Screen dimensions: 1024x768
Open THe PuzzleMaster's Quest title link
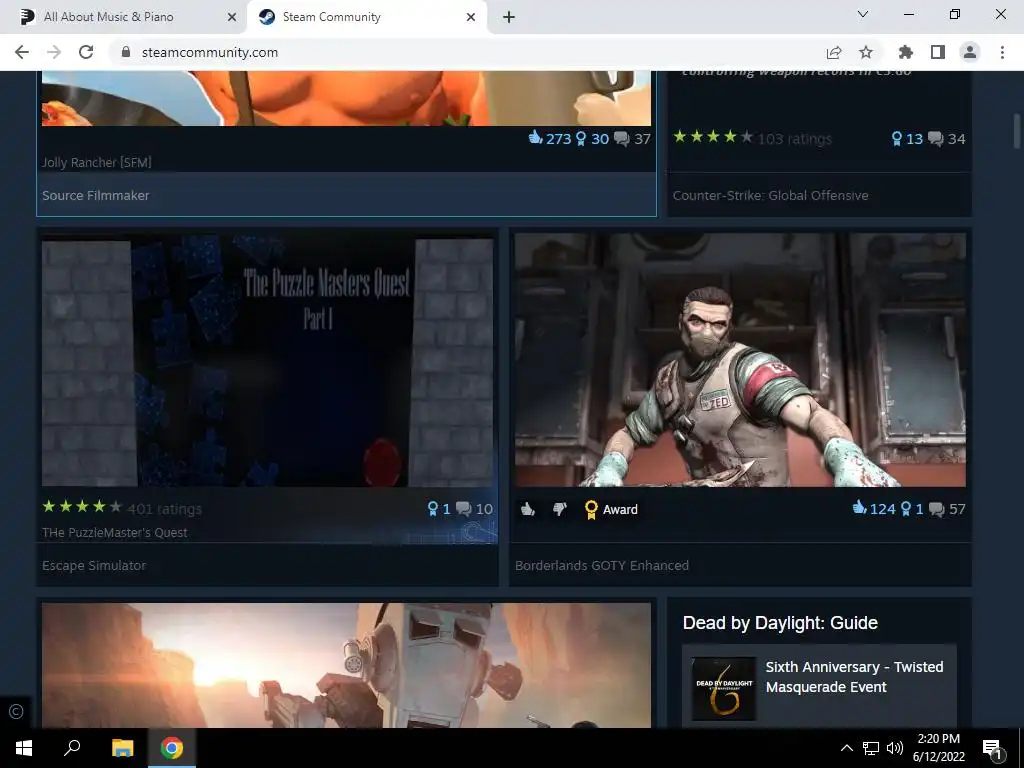pos(114,532)
